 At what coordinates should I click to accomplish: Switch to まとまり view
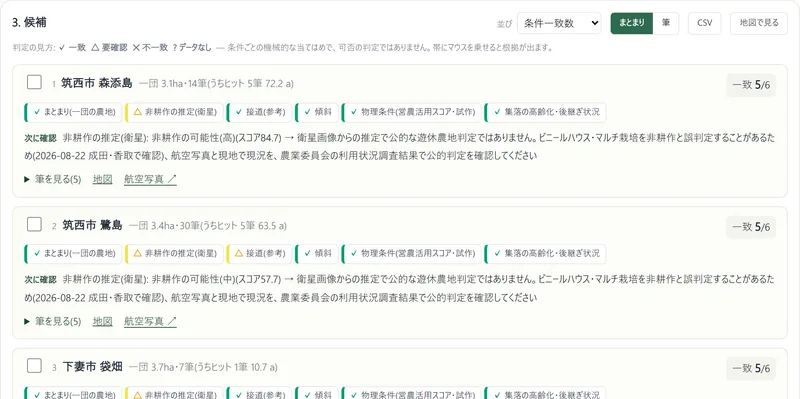632,23
